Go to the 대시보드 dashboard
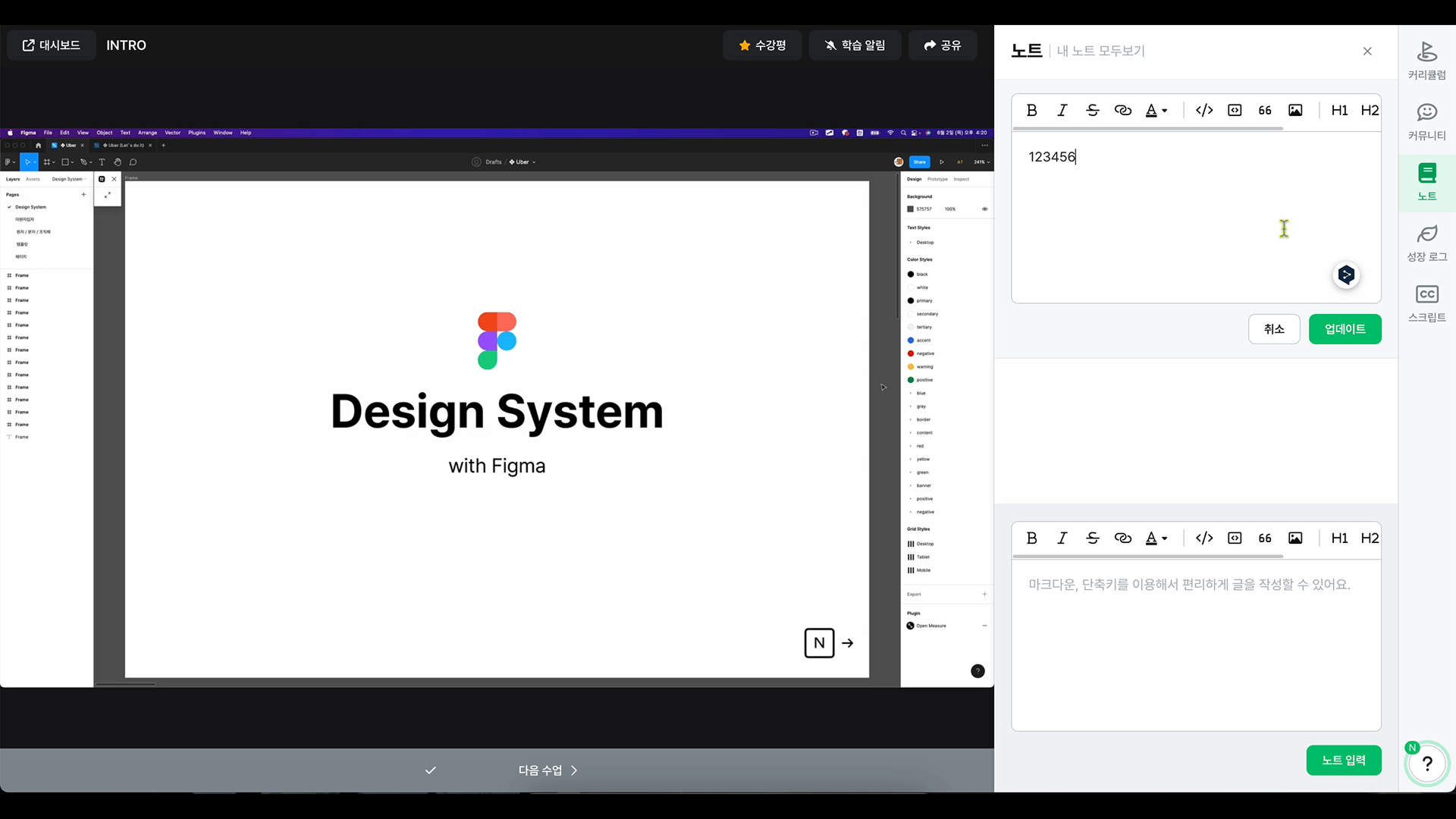The image size is (1456, 819). tap(52, 45)
